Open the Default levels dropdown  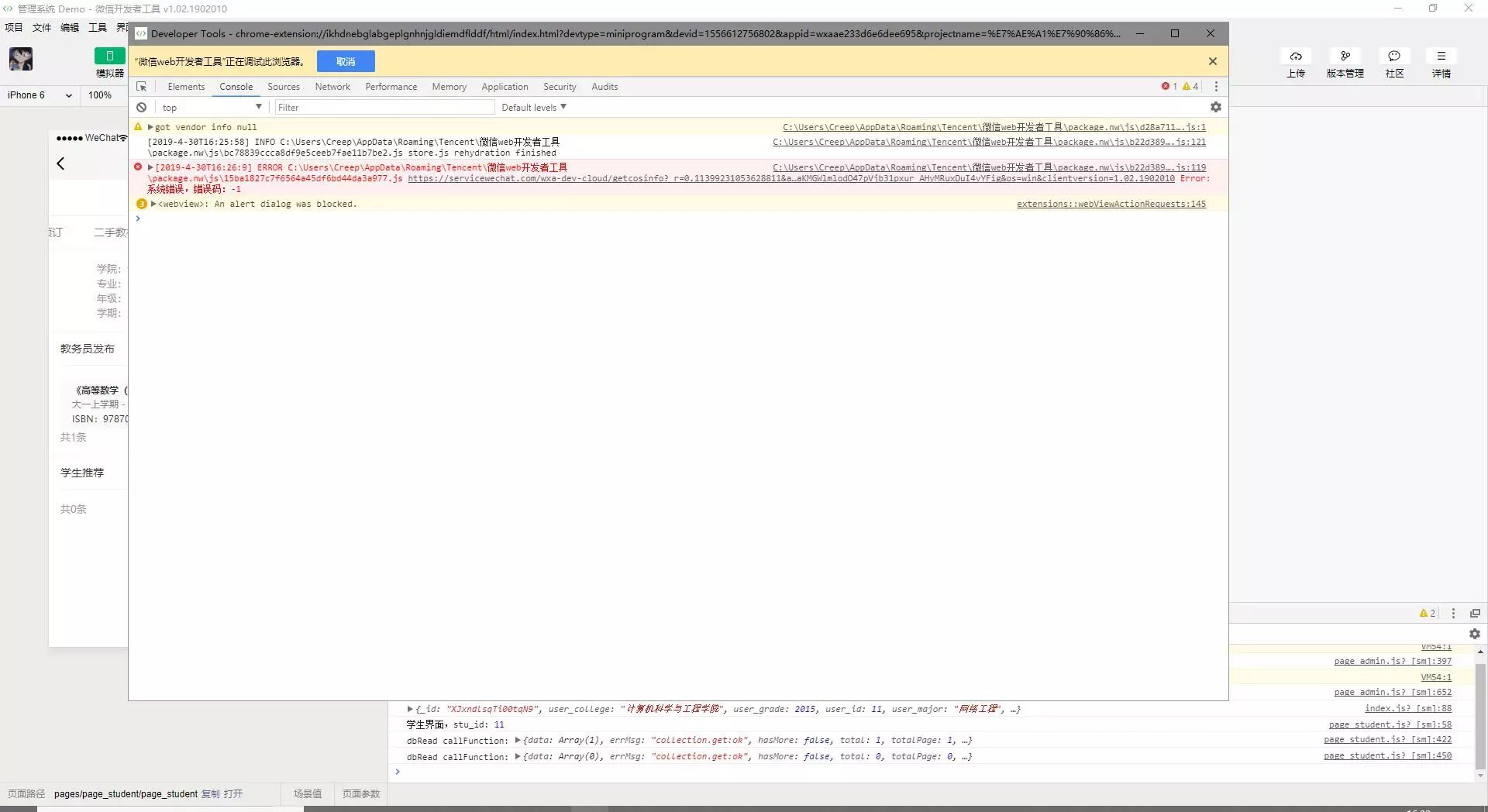pos(534,108)
